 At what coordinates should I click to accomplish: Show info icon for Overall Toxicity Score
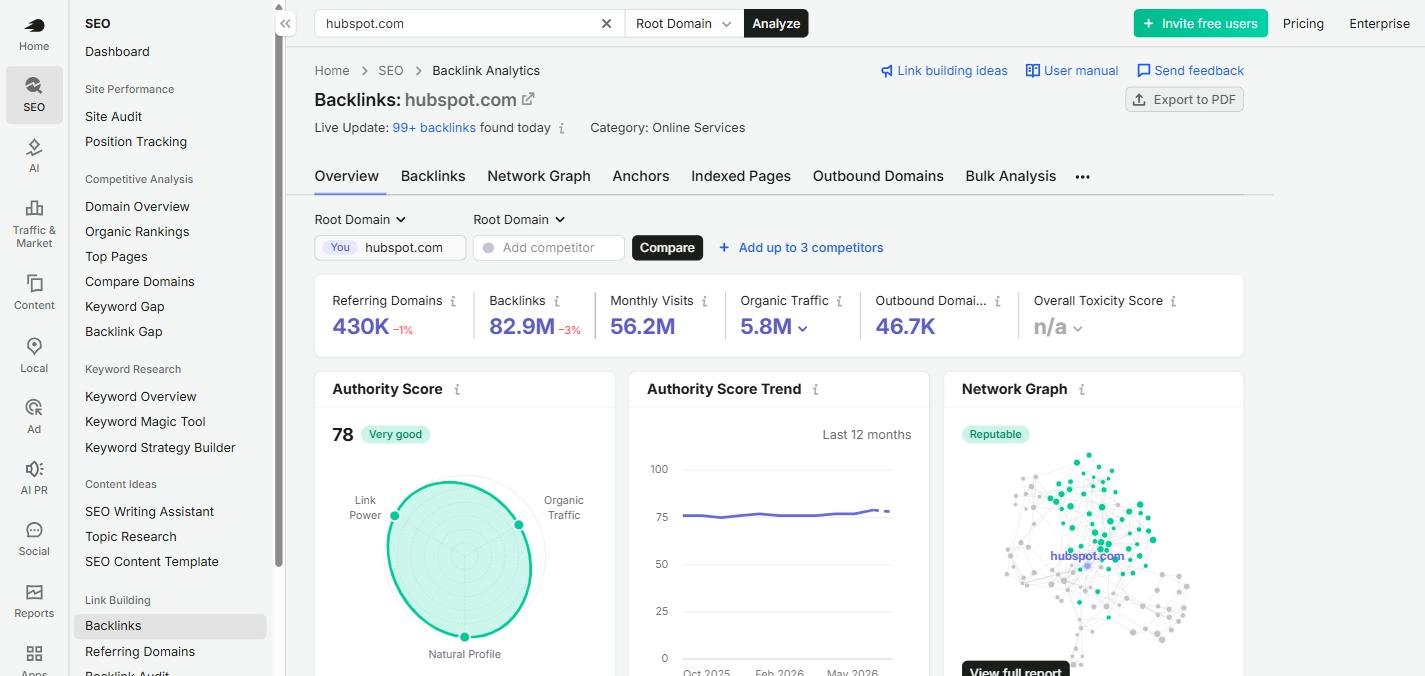coord(1173,301)
